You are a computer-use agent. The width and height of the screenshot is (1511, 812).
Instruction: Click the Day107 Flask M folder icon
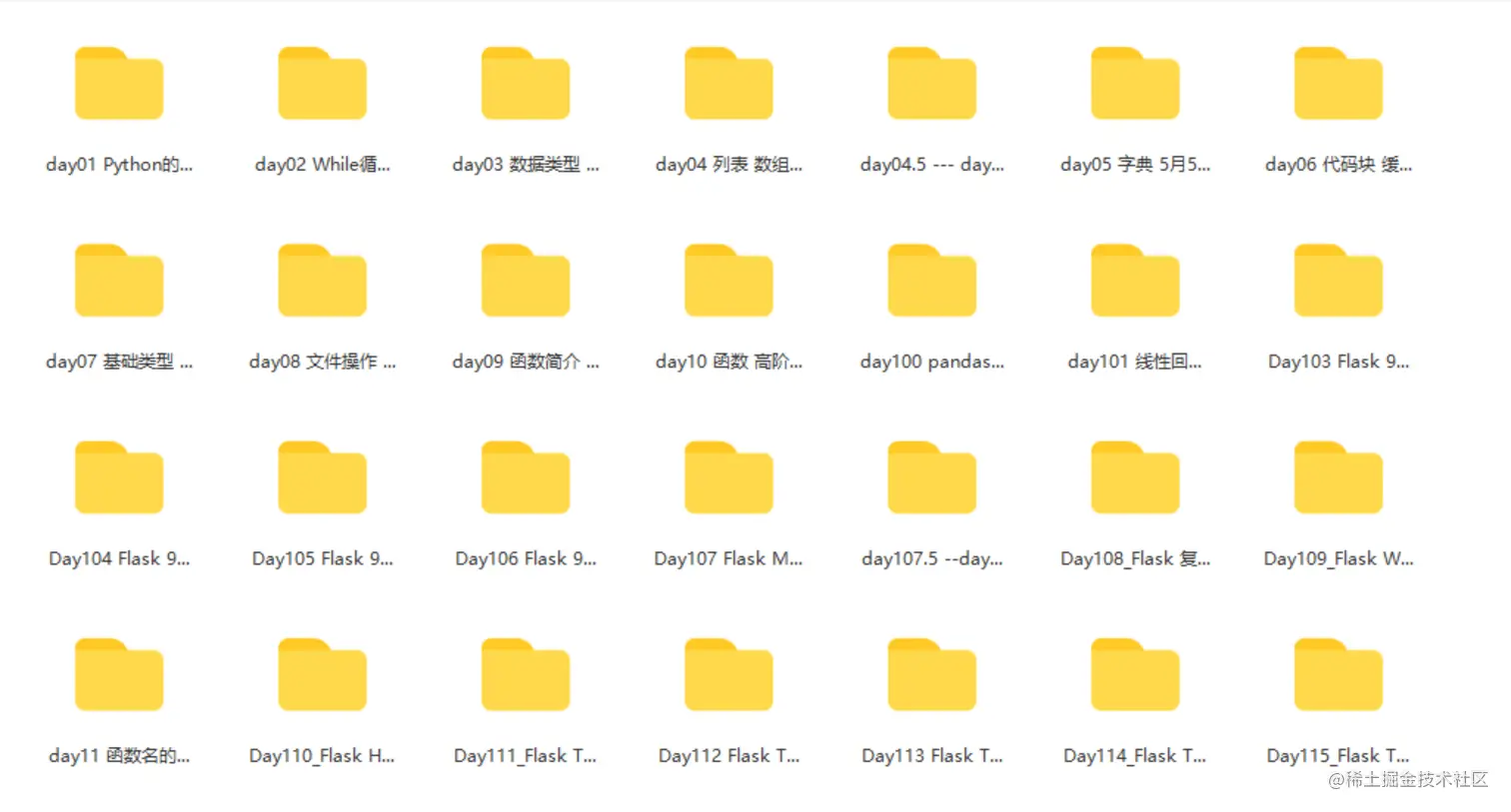point(729,477)
